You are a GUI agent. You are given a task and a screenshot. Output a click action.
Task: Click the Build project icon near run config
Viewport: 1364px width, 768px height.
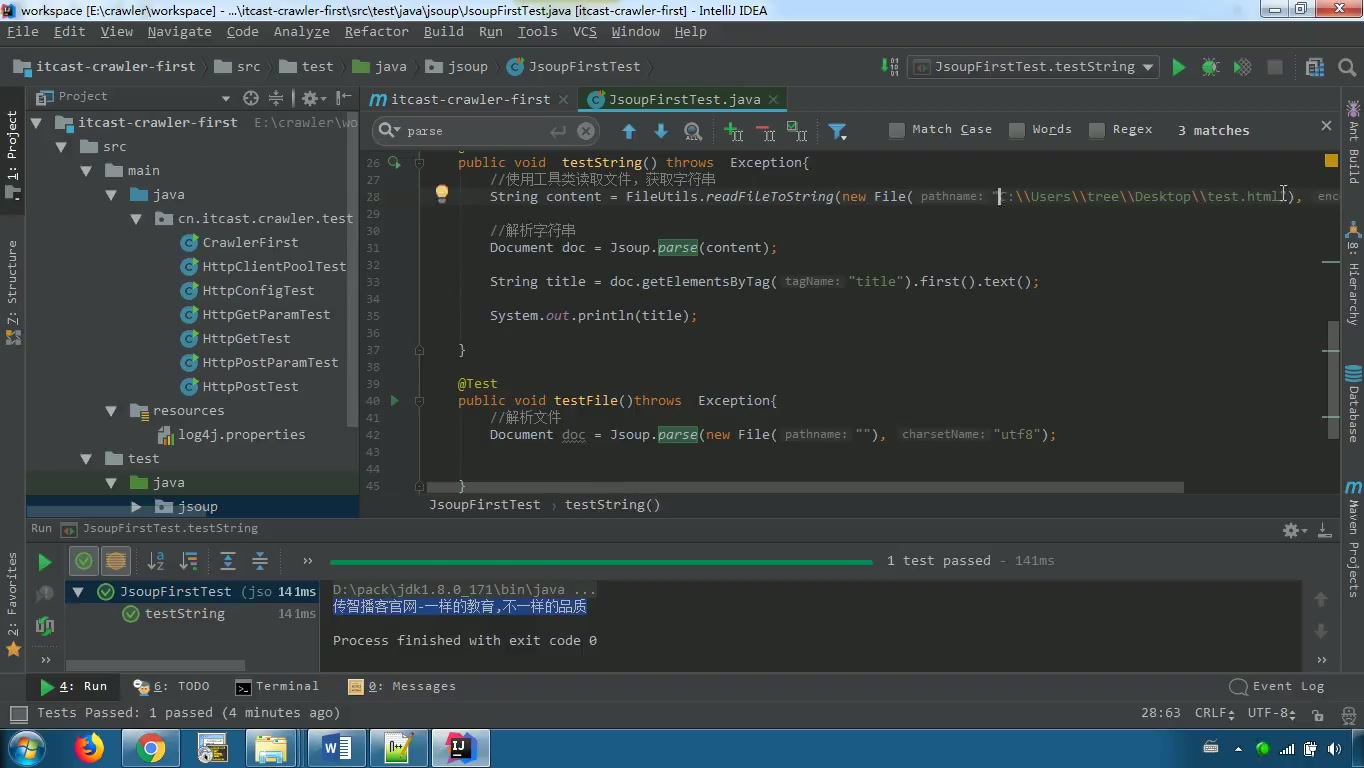pyautogui.click(x=890, y=67)
